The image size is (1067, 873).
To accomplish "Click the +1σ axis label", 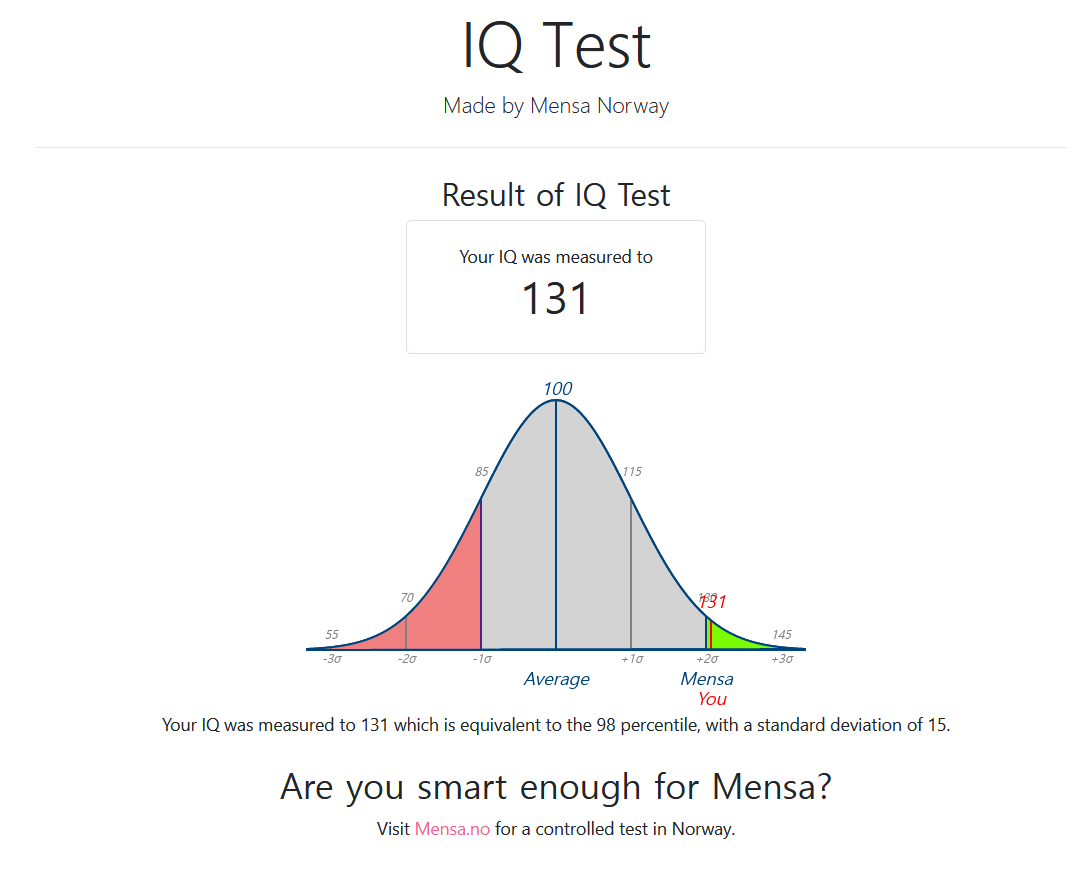I will point(631,659).
